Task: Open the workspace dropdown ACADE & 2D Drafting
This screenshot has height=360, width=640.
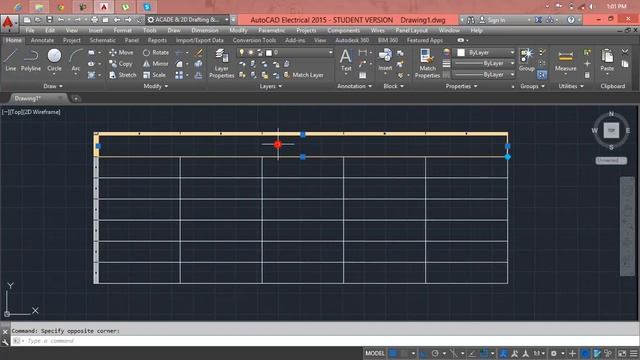Action: (x=187, y=20)
